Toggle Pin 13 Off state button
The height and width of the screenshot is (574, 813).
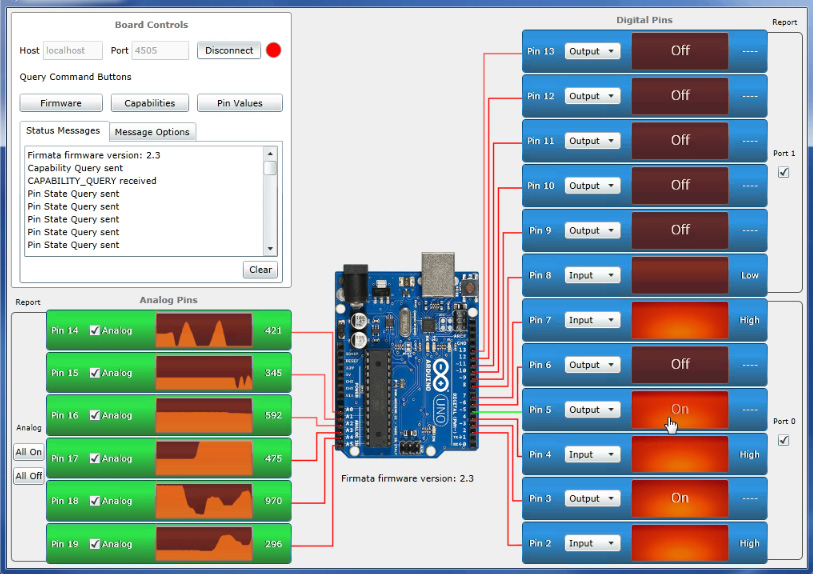click(x=680, y=51)
